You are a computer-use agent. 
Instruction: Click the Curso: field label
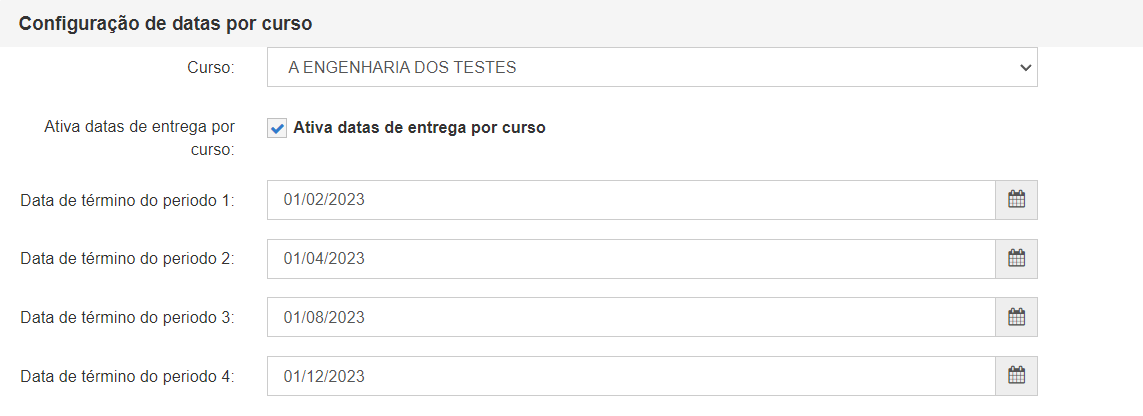click(211, 68)
